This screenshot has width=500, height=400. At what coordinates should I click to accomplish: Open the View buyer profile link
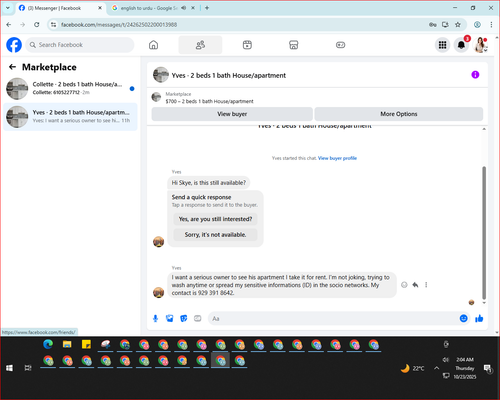(x=337, y=158)
